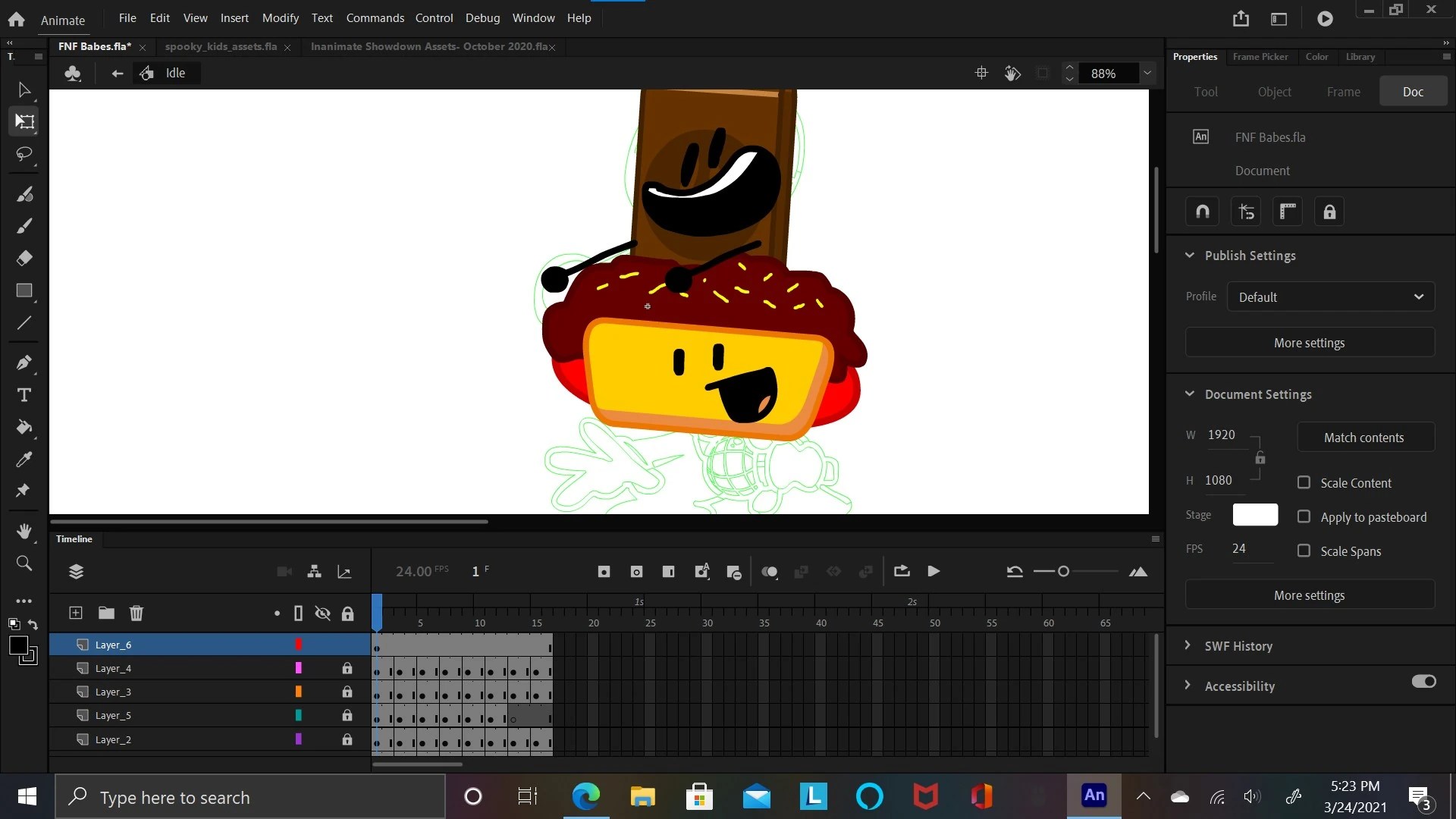Click the timeline zoom slider handle

[1063, 571]
